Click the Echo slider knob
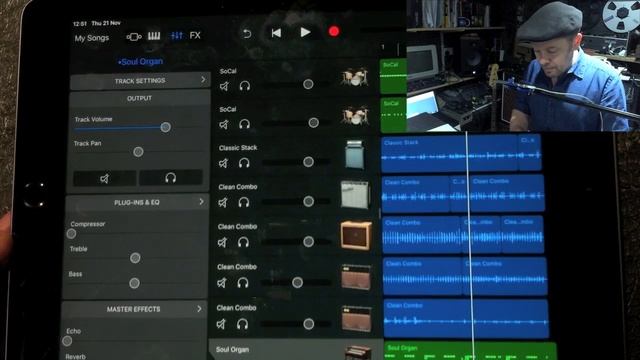 pos(67,340)
